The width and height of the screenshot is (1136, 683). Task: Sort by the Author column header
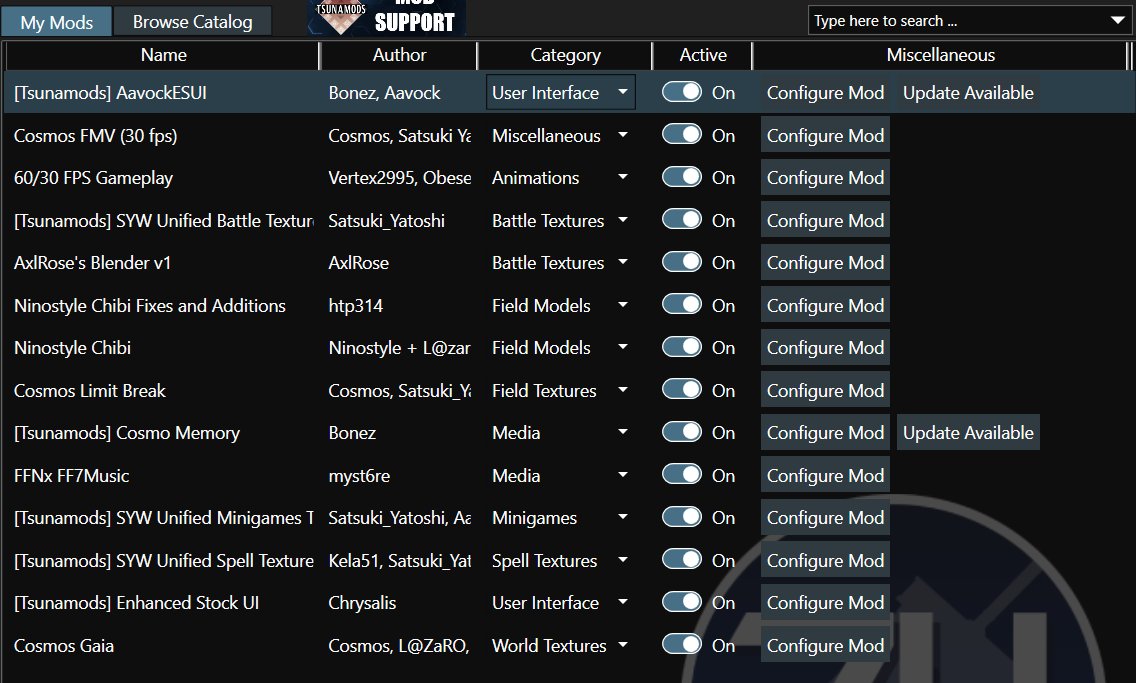tap(398, 55)
